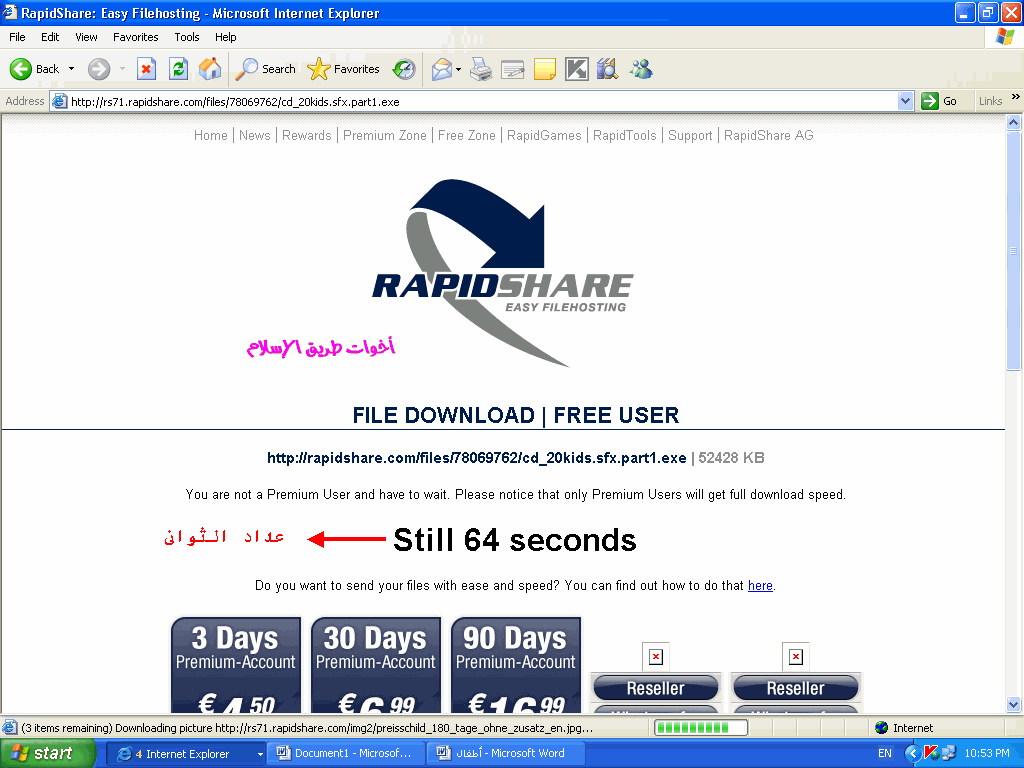Open the Mail toolbar icon
The width and height of the screenshot is (1024, 768).
441,69
